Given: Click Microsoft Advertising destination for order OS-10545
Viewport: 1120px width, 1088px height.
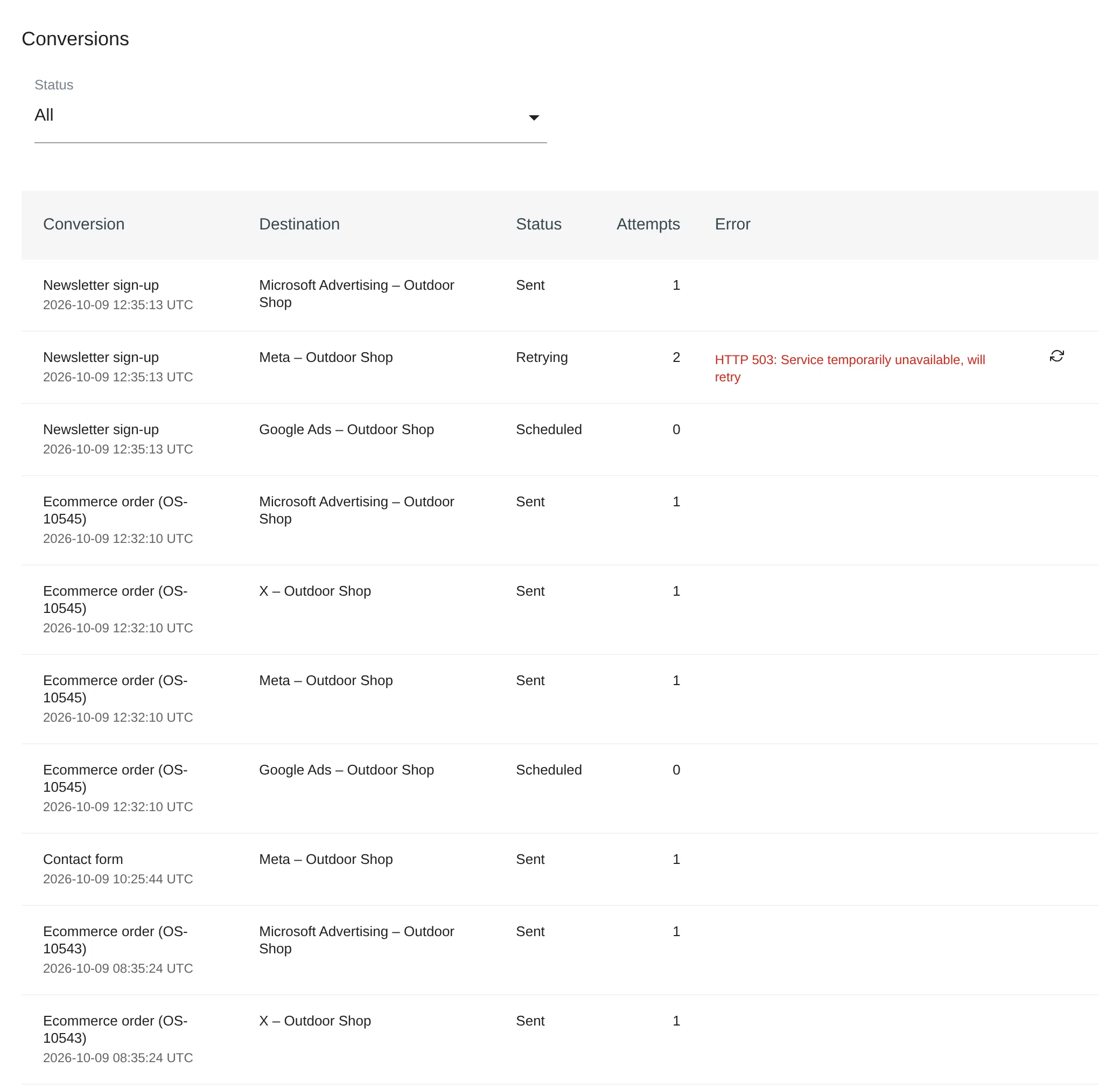Looking at the screenshot, I should coord(356,510).
